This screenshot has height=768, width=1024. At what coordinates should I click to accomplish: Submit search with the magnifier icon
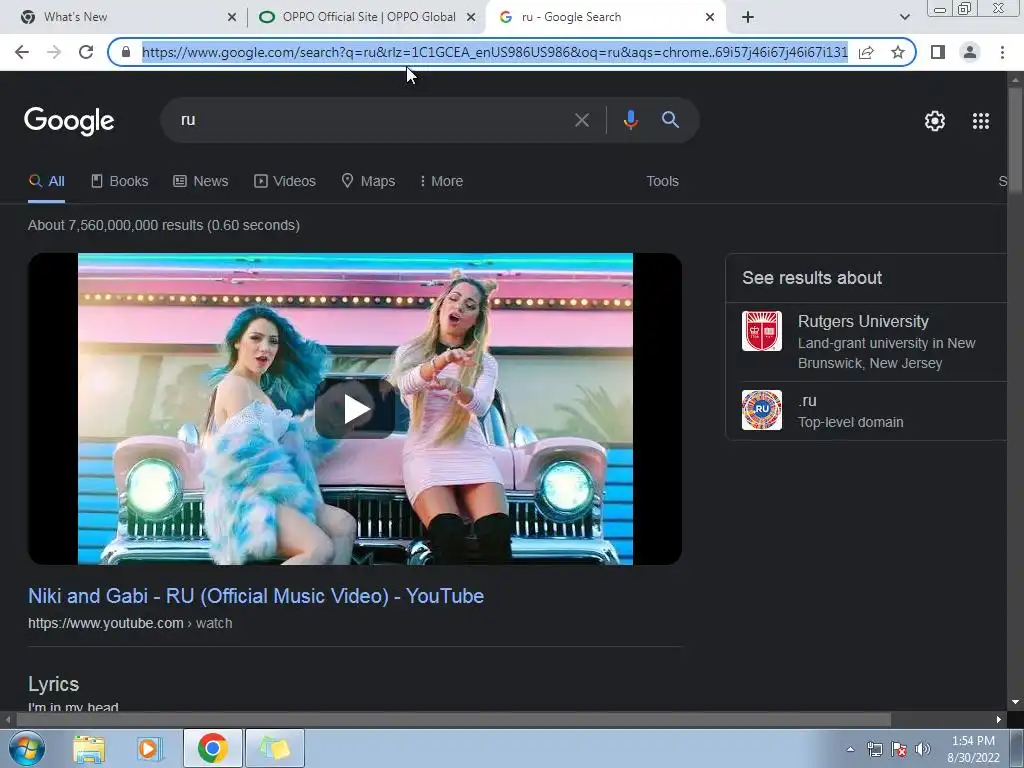click(670, 120)
